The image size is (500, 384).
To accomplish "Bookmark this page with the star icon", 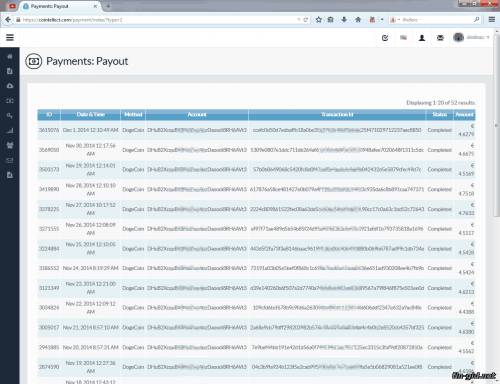I will (319, 20).
